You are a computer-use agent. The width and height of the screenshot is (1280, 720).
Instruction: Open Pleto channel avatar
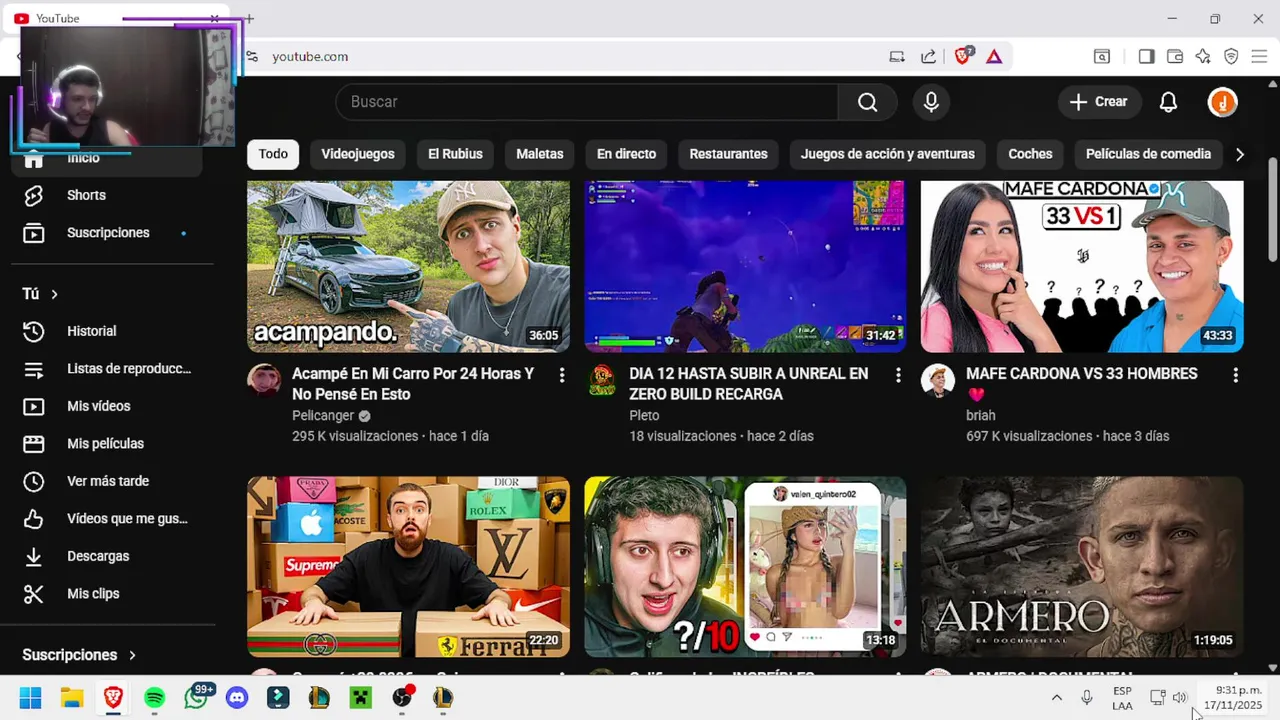point(601,380)
